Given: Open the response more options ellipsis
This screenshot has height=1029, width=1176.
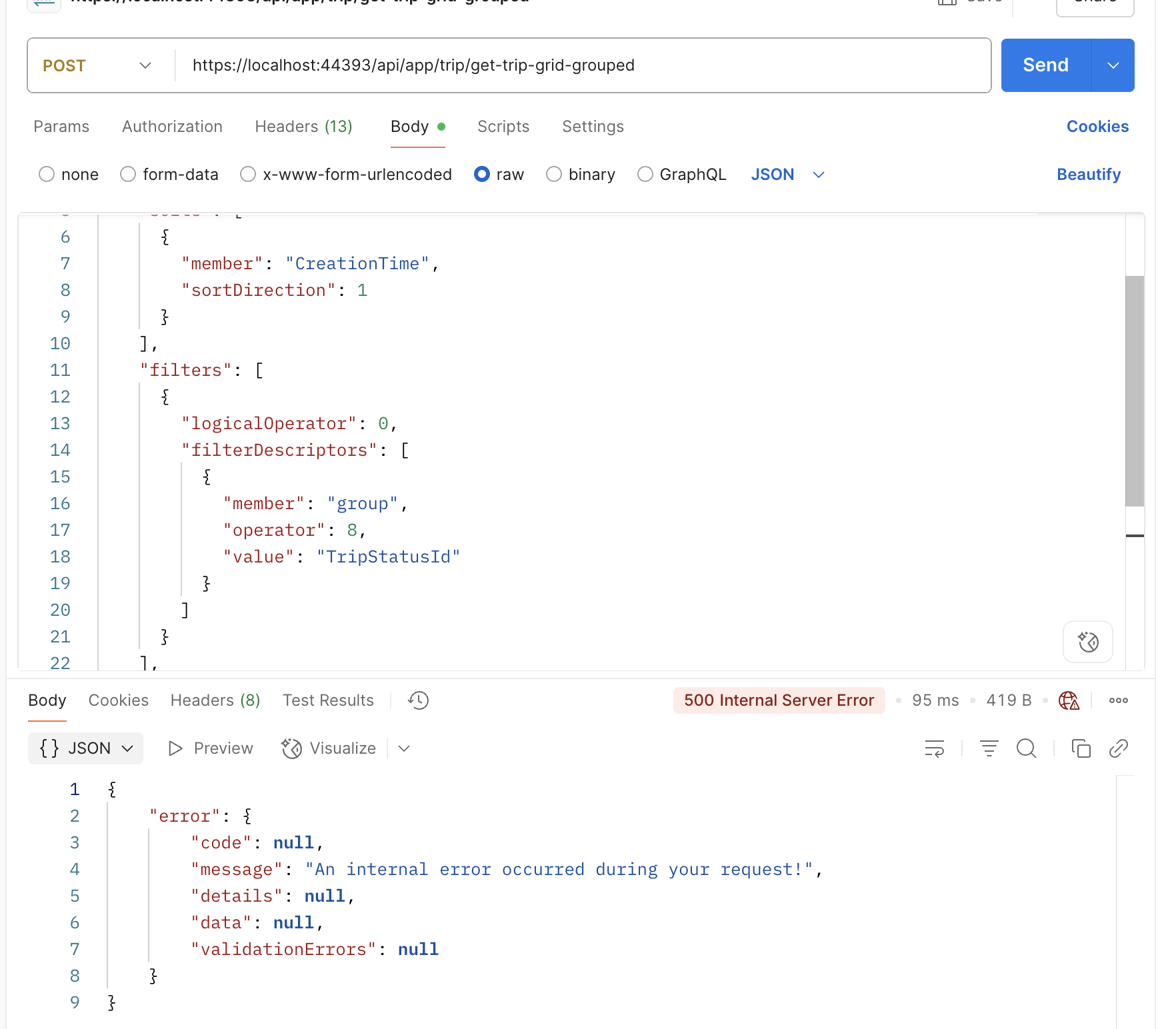Looking at the screenshot, I should tap(1118, 700).
